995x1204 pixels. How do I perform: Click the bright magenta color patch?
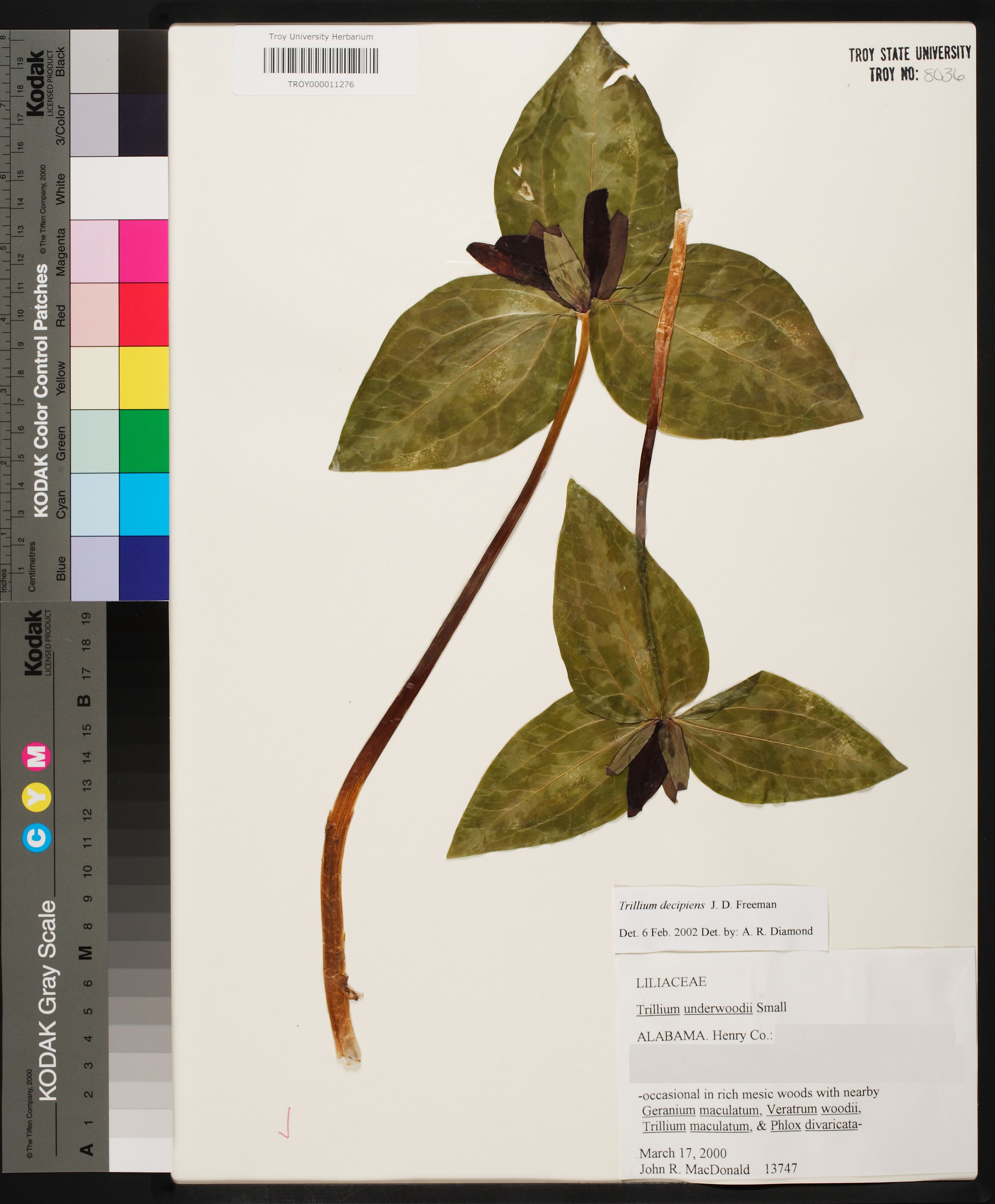pos(143,251)
